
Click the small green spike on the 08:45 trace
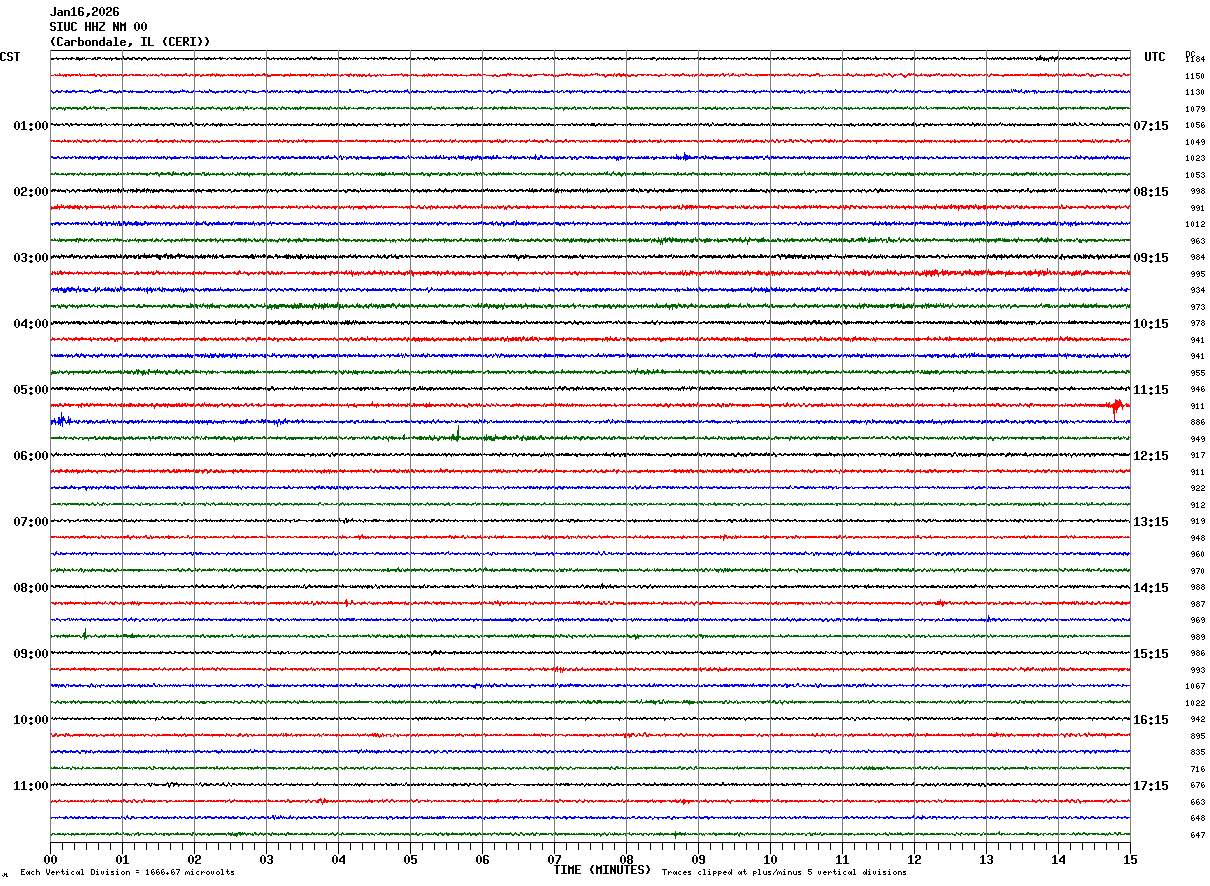85,633
